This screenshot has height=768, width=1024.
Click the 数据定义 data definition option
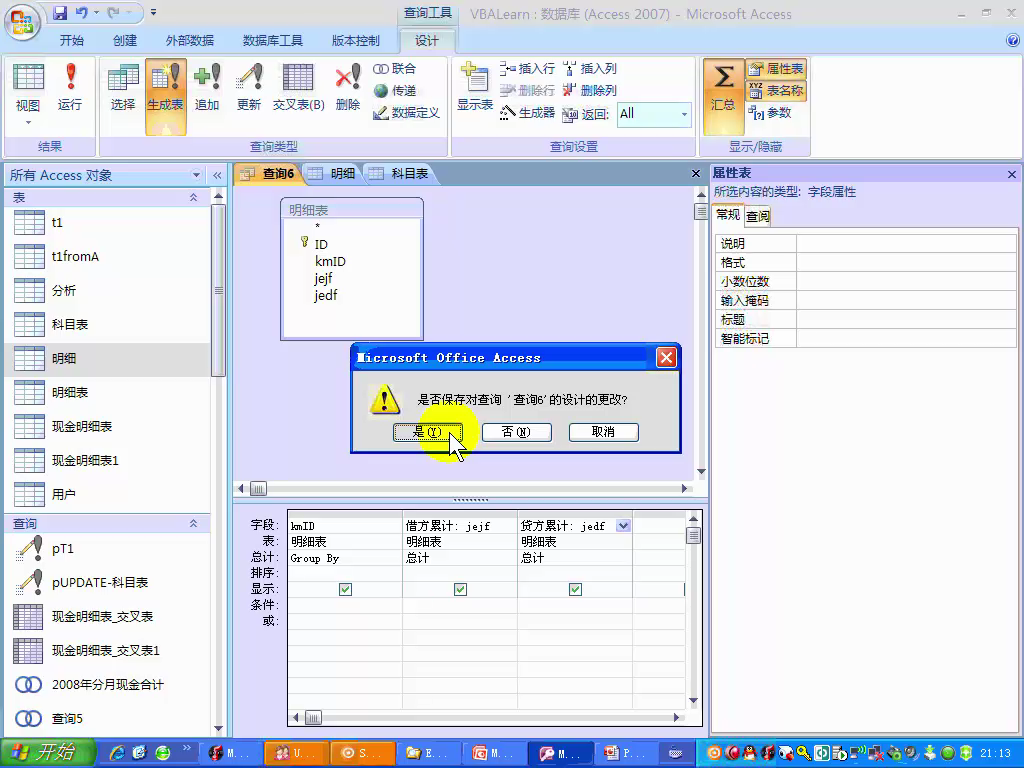pos(406,113)
